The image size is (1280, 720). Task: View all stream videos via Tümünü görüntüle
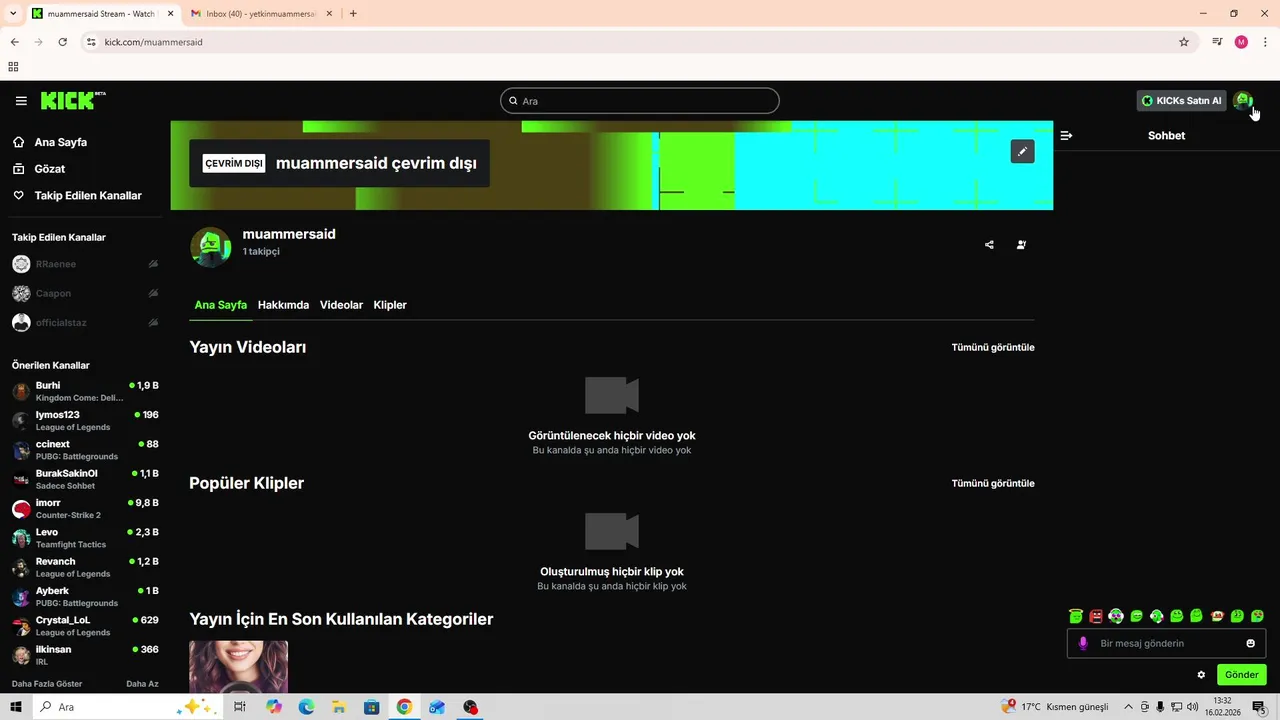993,347
